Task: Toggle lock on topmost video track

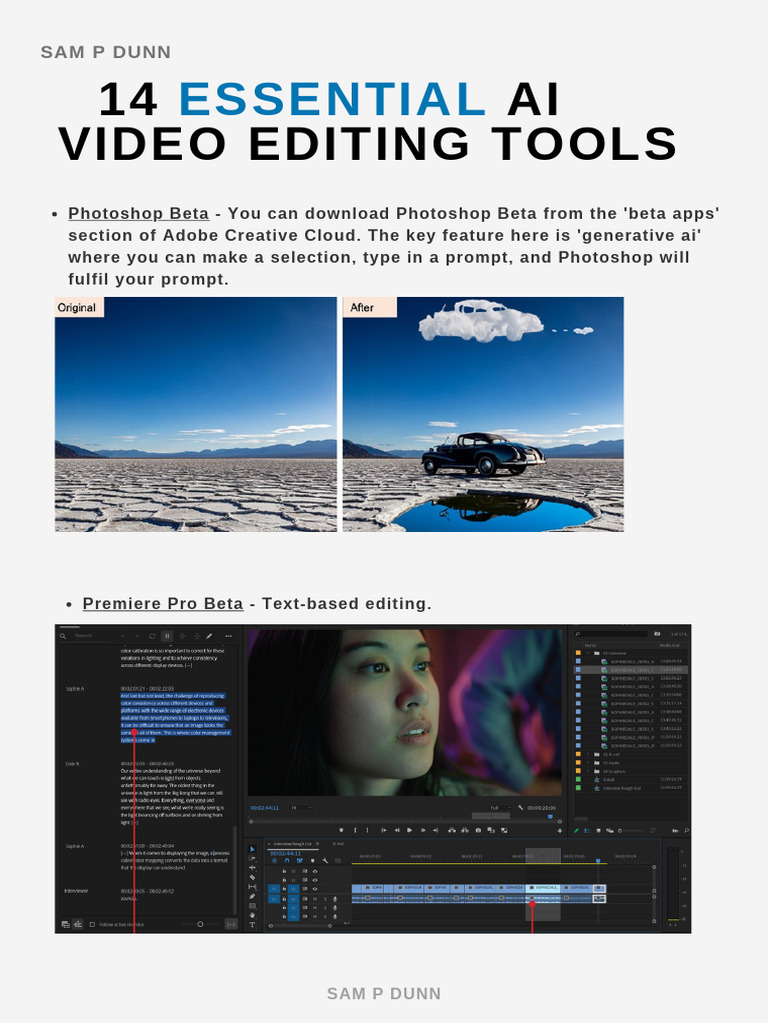Action: pos(284,871)
